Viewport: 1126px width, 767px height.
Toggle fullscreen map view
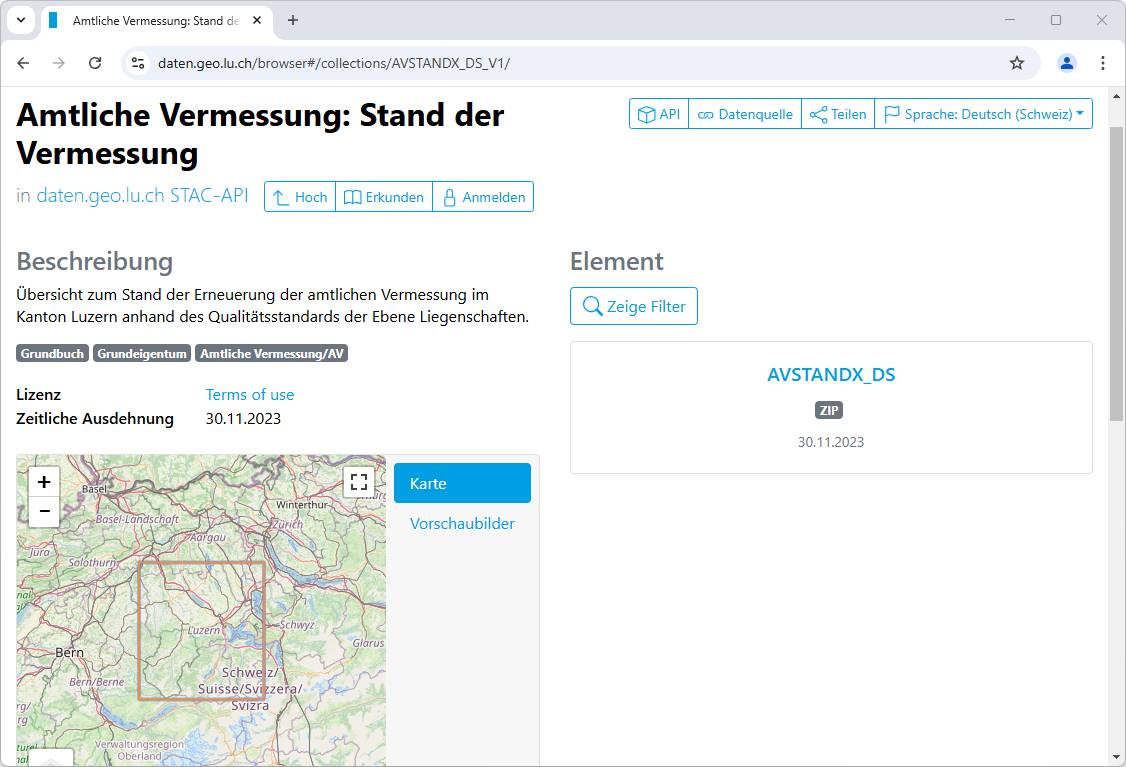pos(359,482)
